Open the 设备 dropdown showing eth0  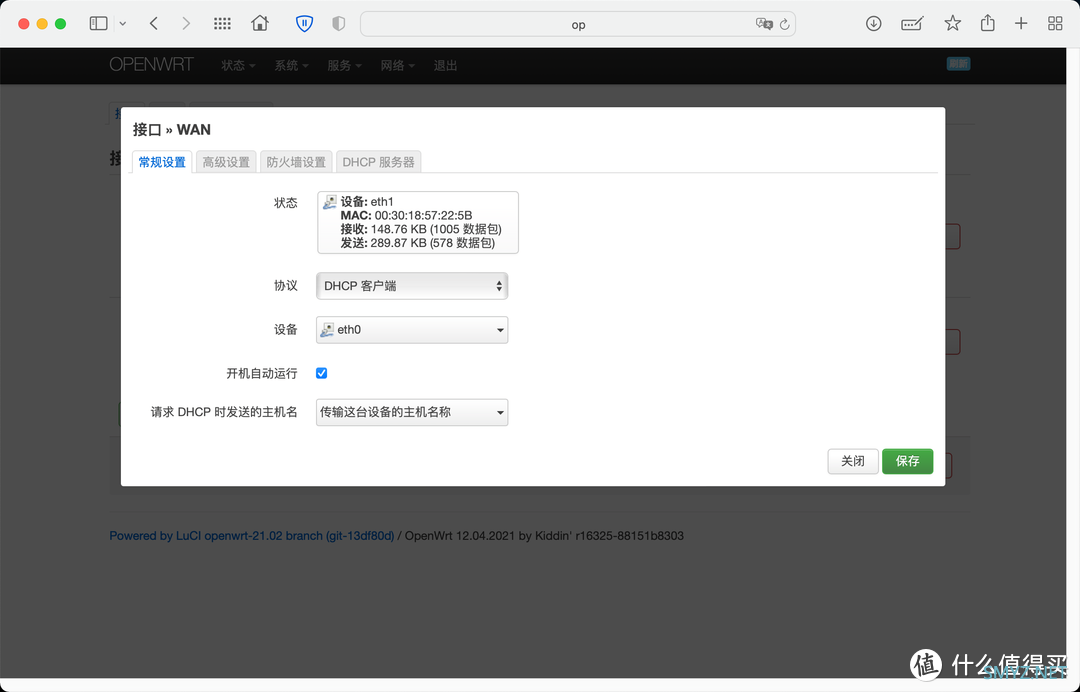pyautogui.click(x=412, y=330)
